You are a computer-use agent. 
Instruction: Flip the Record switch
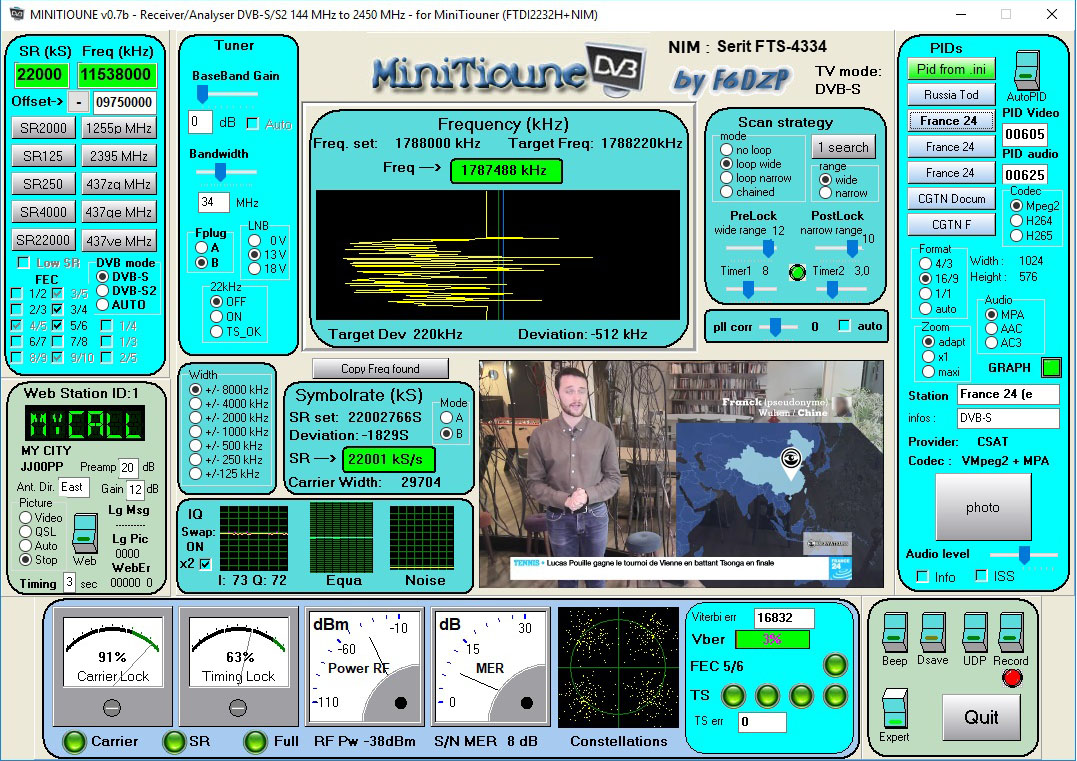[1011, 633]
